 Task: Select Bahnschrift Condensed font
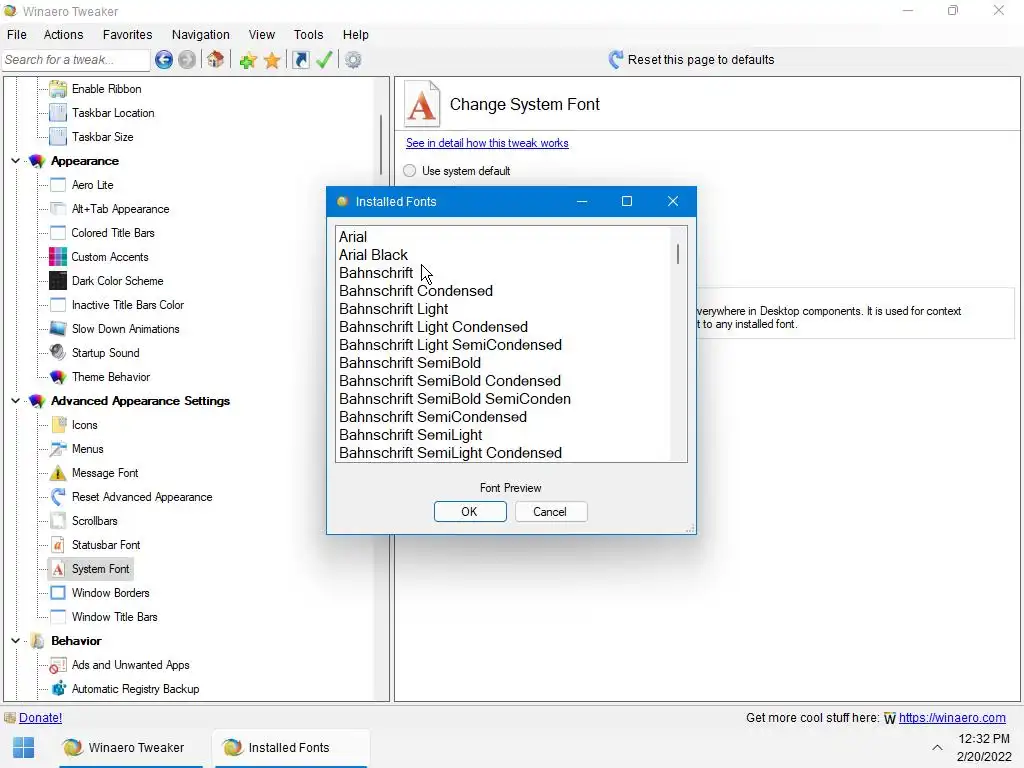pyautogui.click(x=415, y=291)
